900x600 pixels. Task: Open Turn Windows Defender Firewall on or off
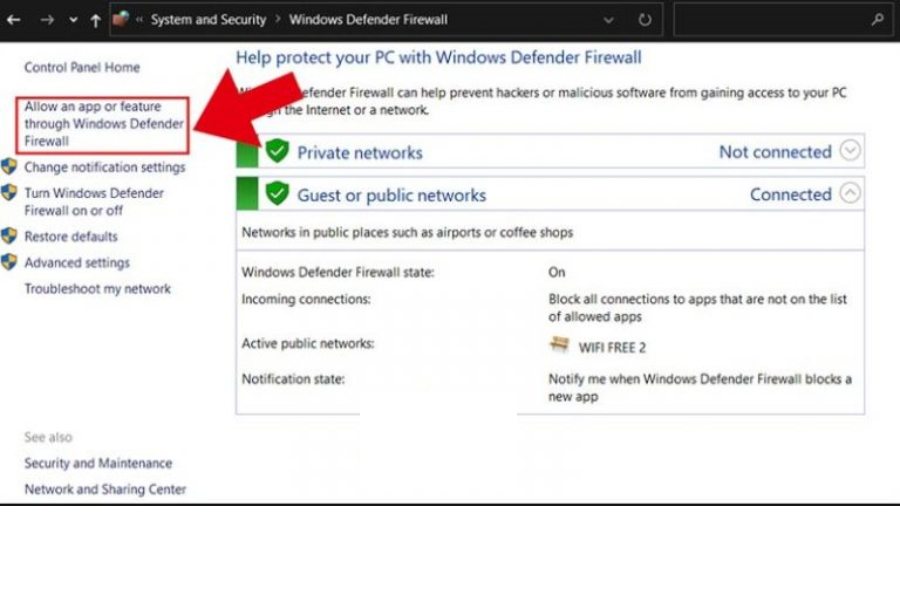pyautogui.click(x=94, y=202)
